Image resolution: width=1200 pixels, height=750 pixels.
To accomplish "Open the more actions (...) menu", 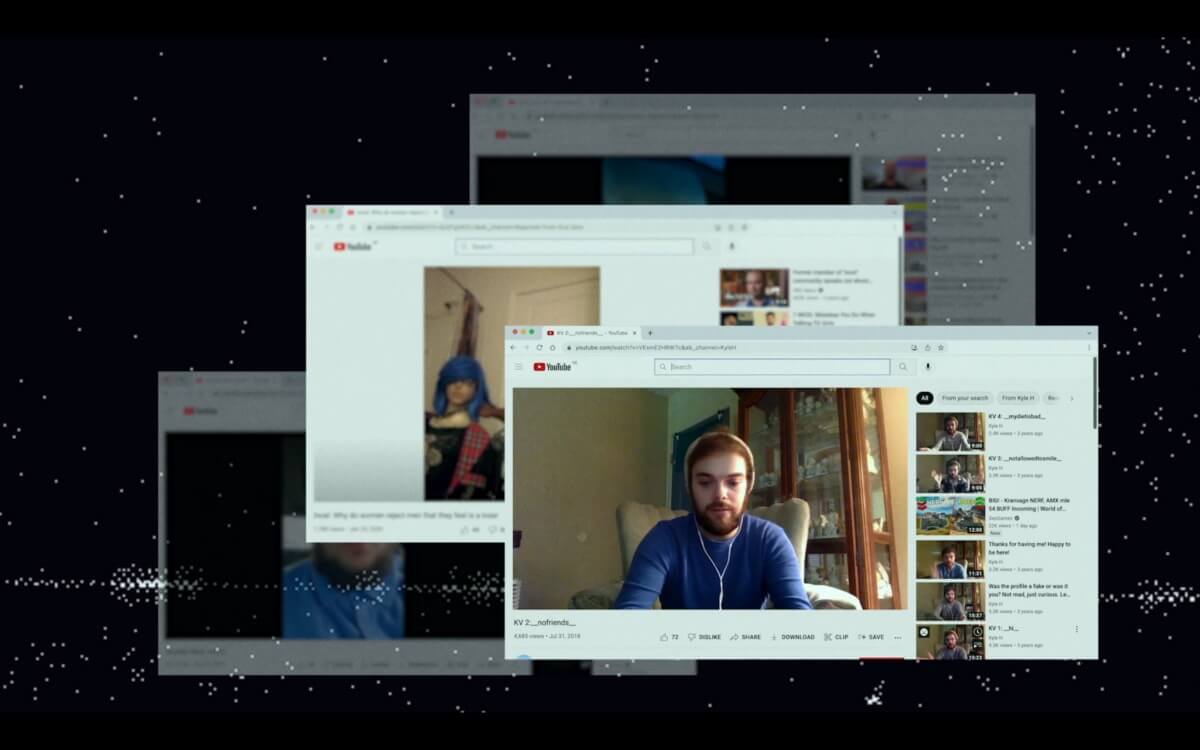I will [x=897, y=636].
